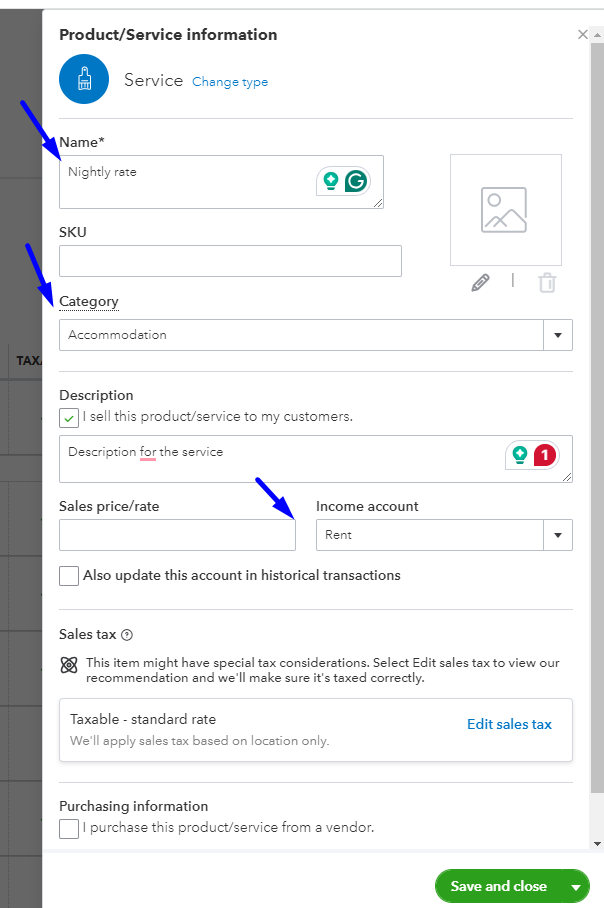Click the Sales tax help icon
604x908 pixels.
pos(127,635)
